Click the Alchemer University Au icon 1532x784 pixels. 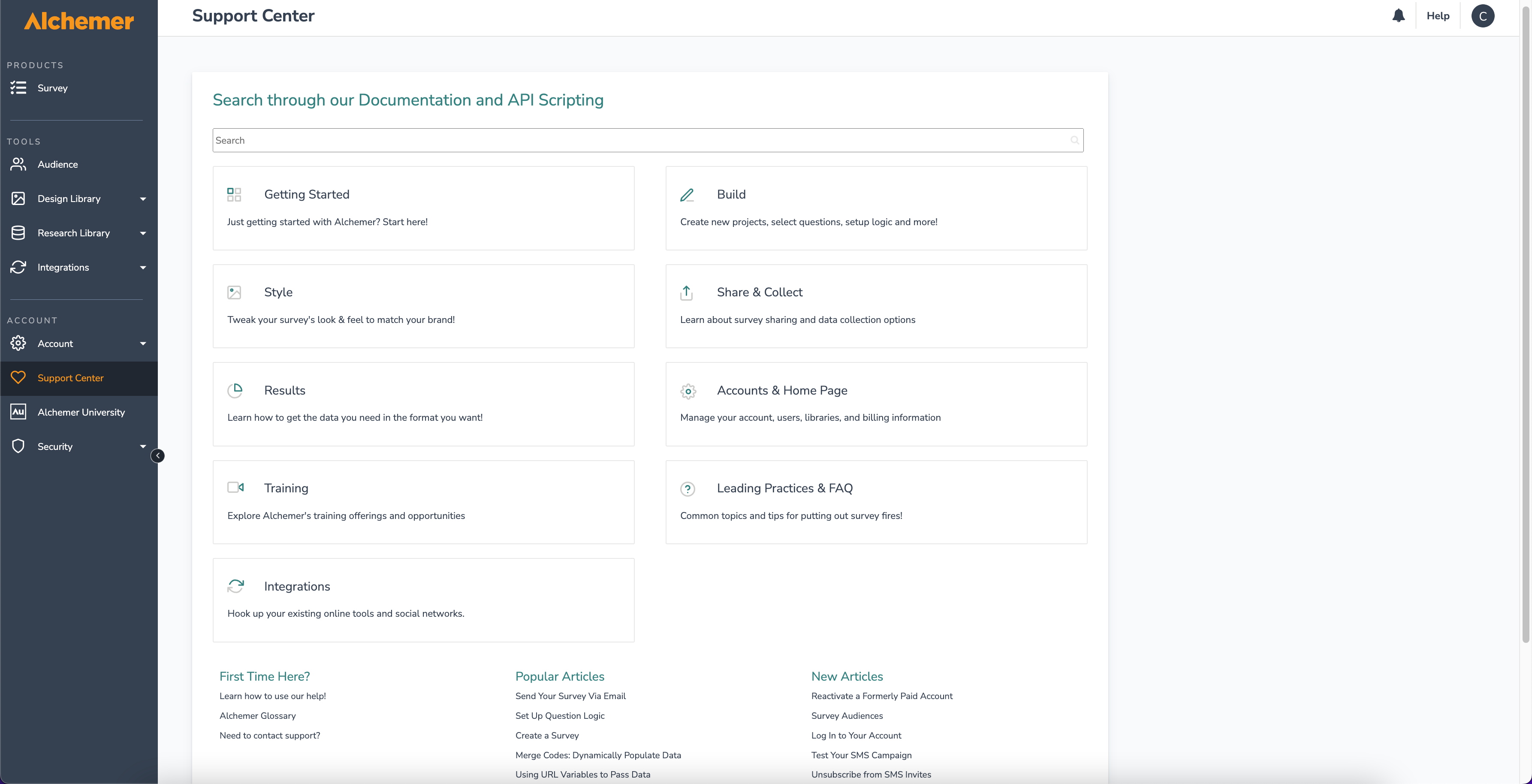[x=18, y=412]
